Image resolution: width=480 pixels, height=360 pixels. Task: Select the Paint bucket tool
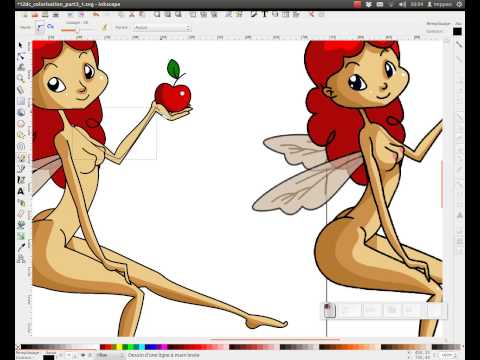point(21,225)
